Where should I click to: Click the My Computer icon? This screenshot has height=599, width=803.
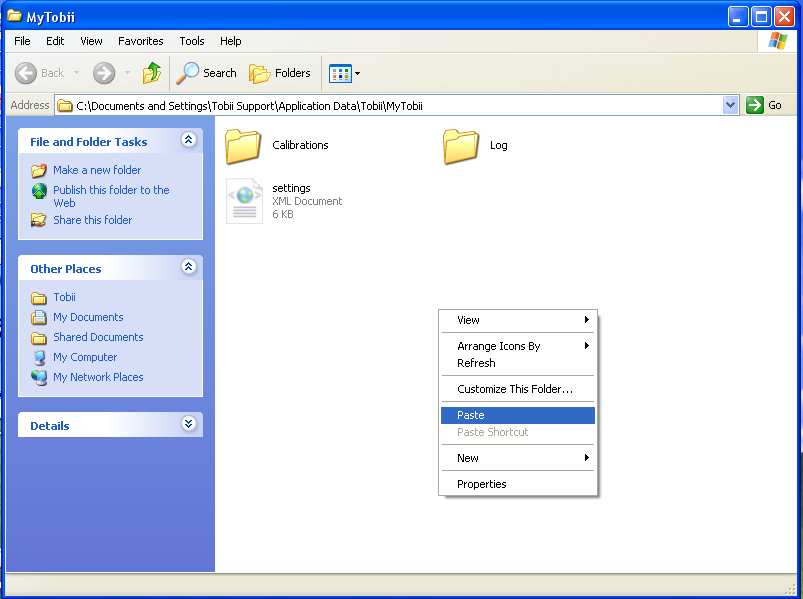(39, 357)
